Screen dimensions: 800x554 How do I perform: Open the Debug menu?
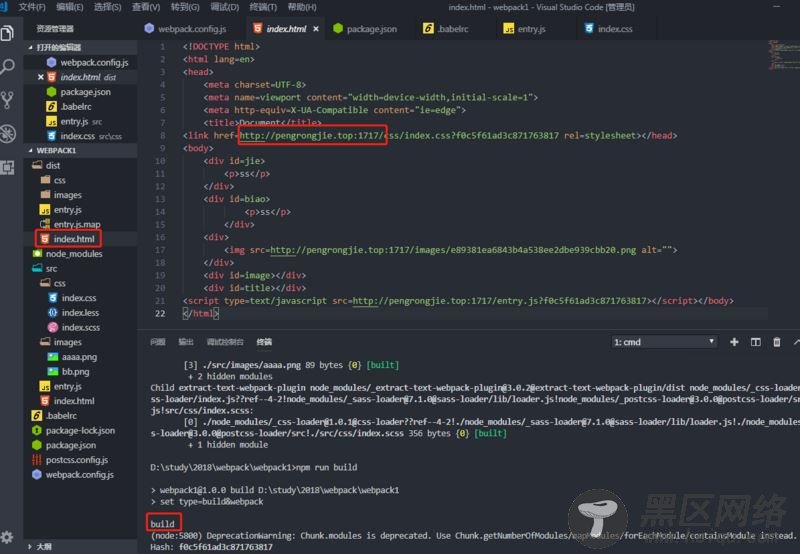(x=224, y=7)
